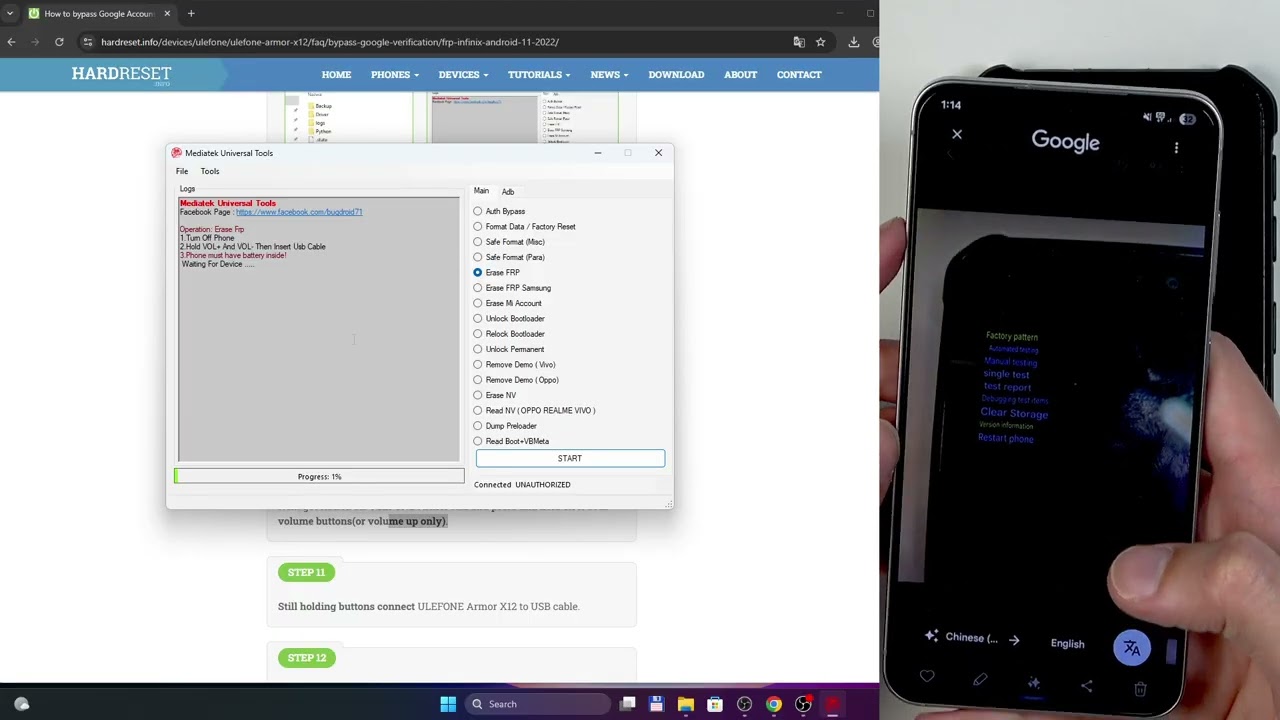The width and height of the screenshot is (1280, 720).
Task: Choose the Safe Format (Para) radio button
Action: click(509, 257)
